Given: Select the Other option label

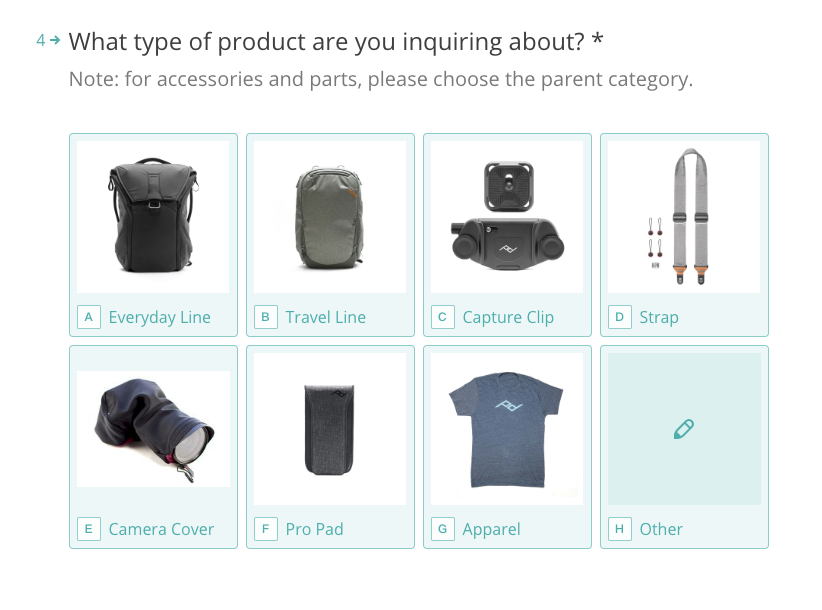Looking at the screenshot, I should click(x=661, y=529).
